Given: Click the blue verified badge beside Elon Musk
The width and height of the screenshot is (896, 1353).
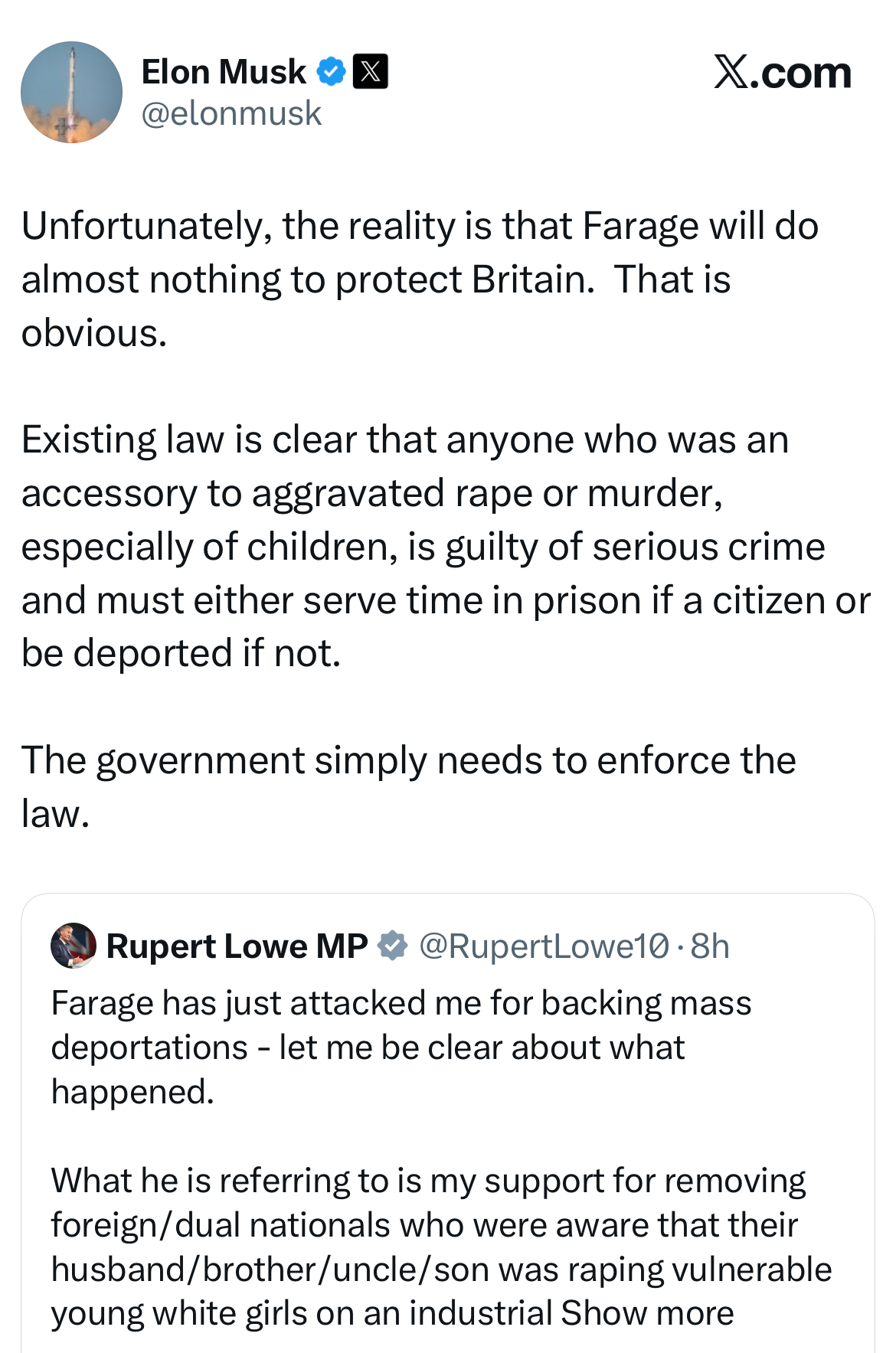Looking at the screenshot, I should click(331, 72).
